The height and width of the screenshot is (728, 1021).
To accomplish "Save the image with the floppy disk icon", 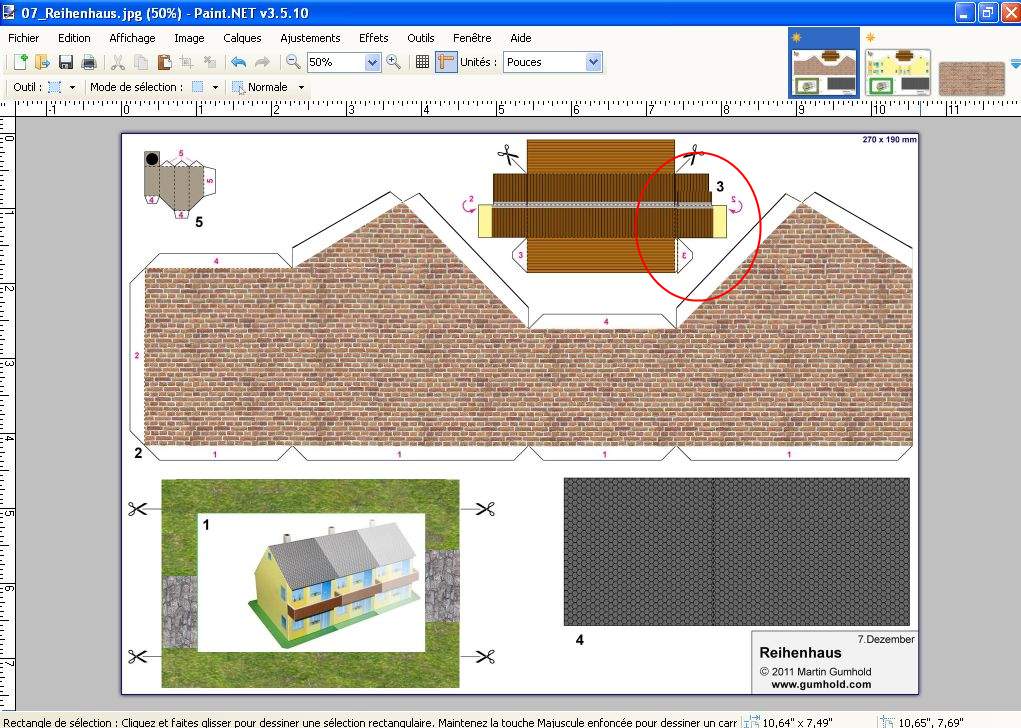I will pos(66,62).
